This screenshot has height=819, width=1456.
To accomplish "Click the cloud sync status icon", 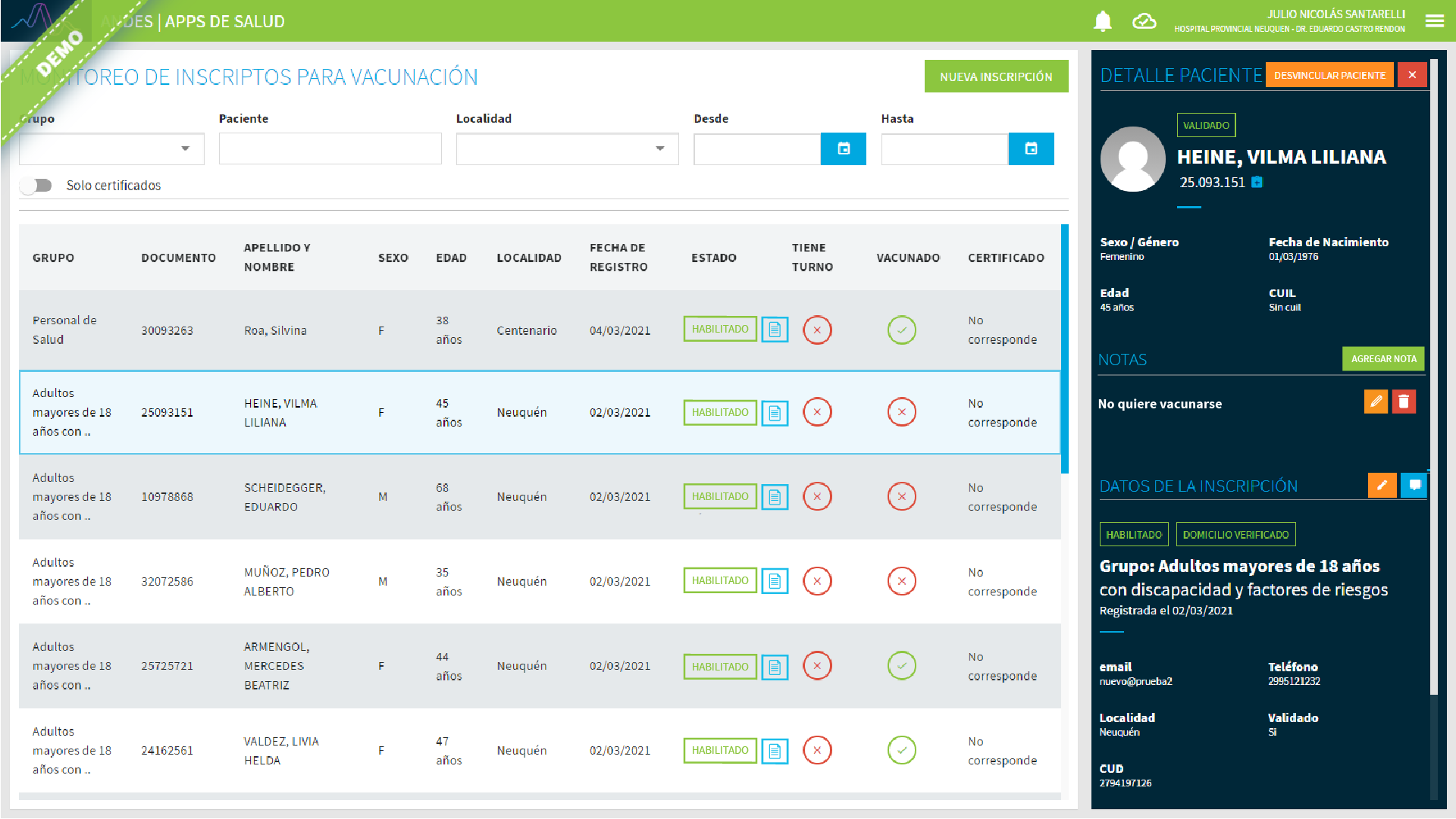I will (1144, 21).
